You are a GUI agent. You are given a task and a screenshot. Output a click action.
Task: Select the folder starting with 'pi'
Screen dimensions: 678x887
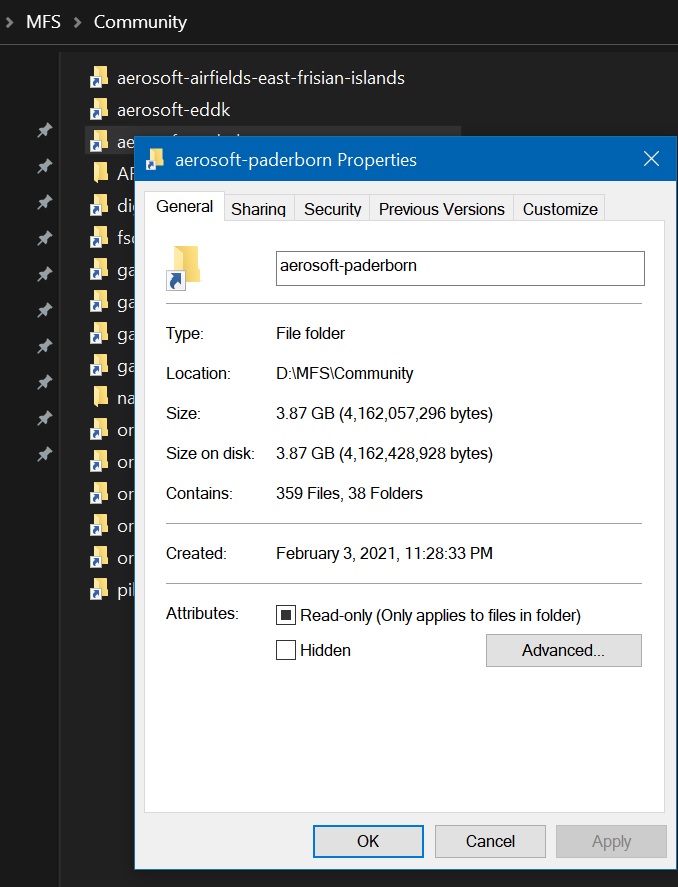click(x=111, y=590)
